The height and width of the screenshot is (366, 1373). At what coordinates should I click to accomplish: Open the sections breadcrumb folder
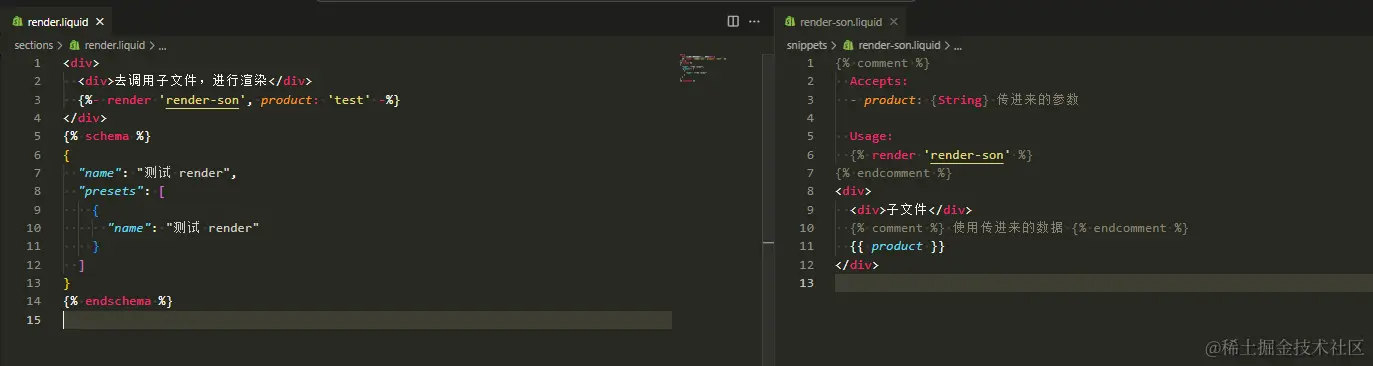[33, 45]
